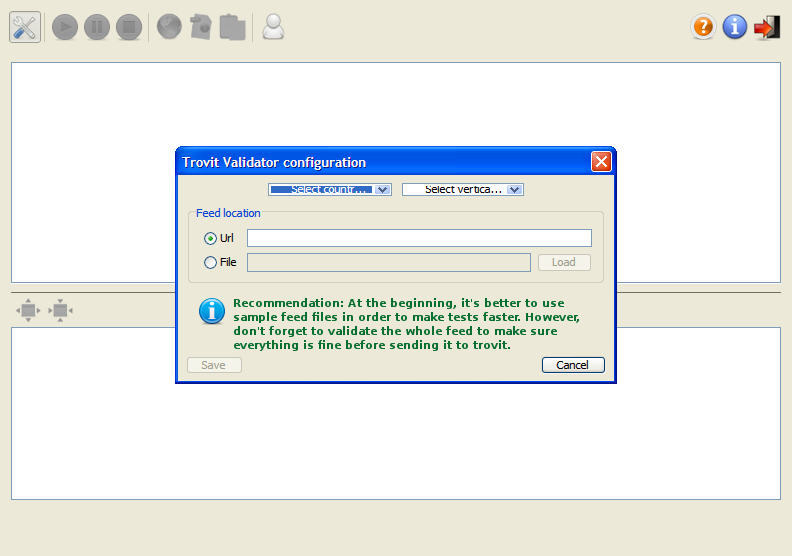This screenshot has width=792, height=556.
Task: Exit the application via red arrow icon
Action: pyautogui.click(x=767, y=27)
